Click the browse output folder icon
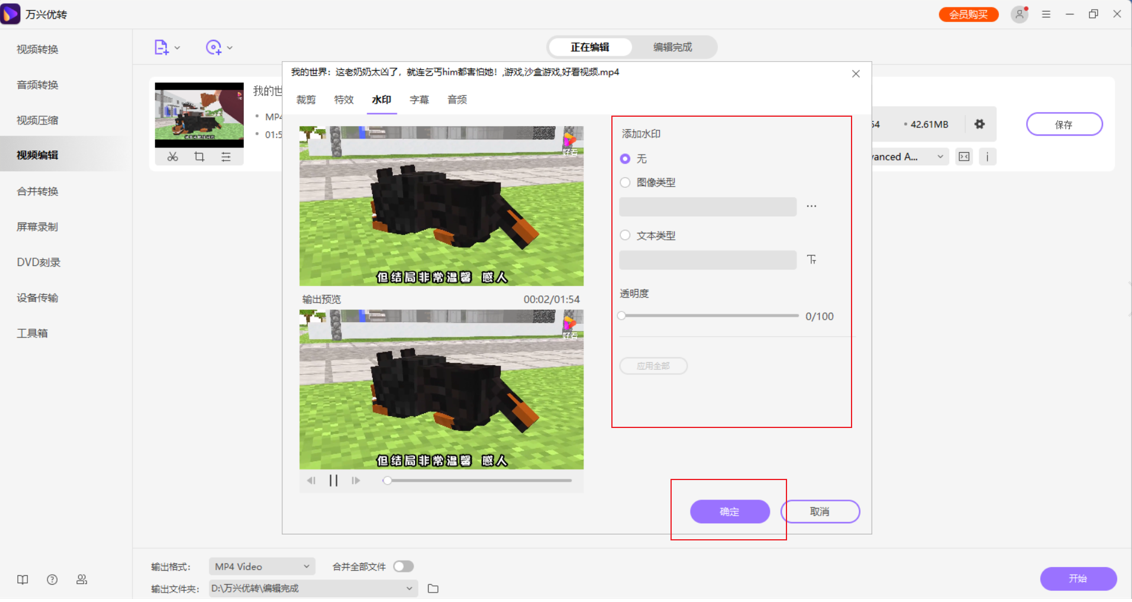Image resolution: width=1132 pixels, height=602 pixels. tap(433, 589)
